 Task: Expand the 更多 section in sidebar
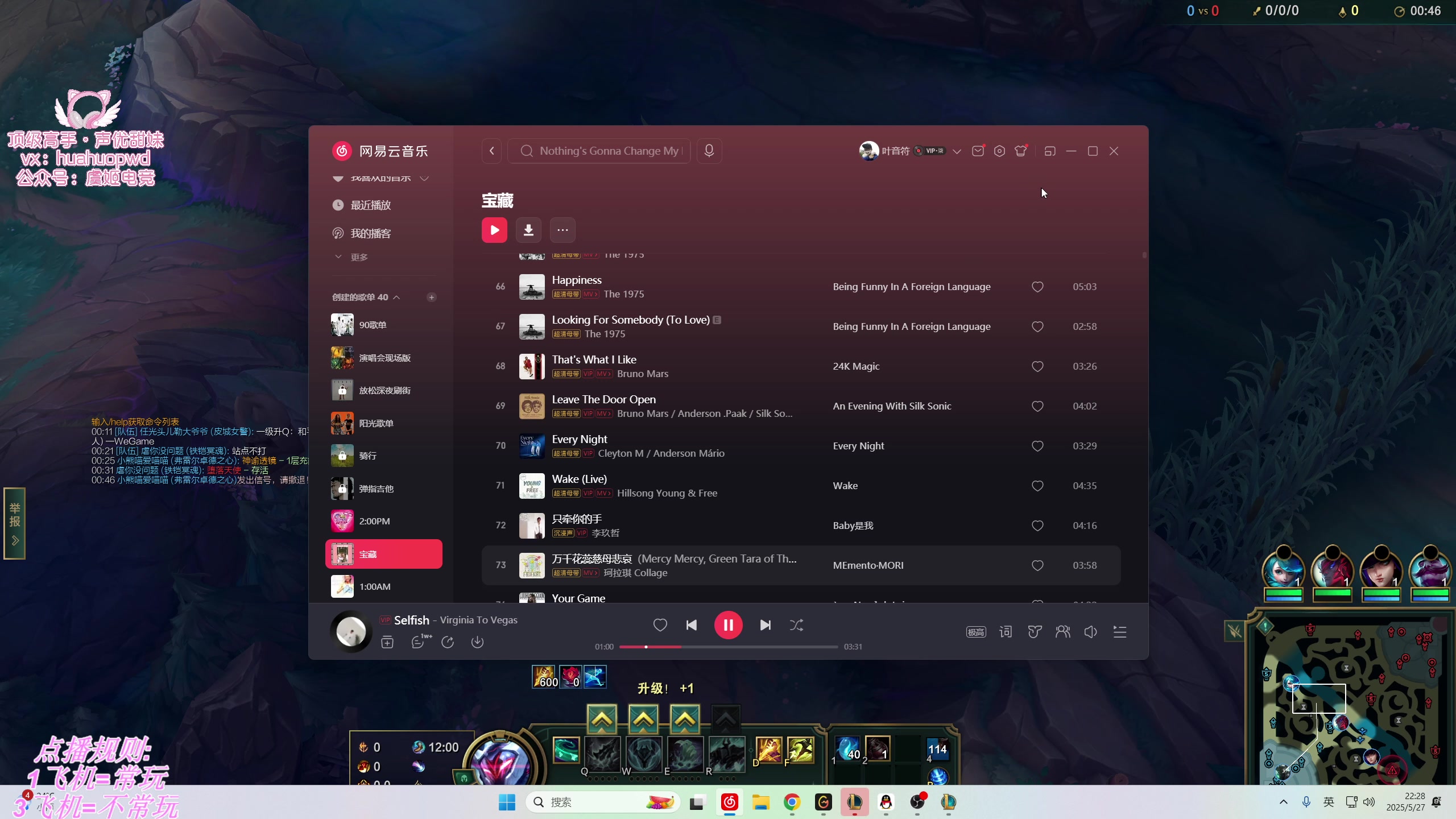click(x=351, y=257)
